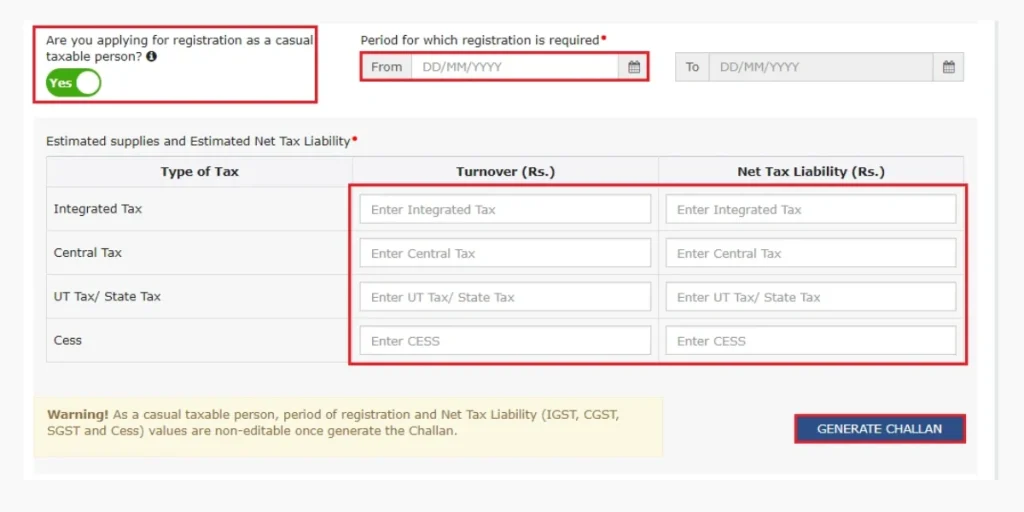Click Integrated Tax net tax liability field

810,210
